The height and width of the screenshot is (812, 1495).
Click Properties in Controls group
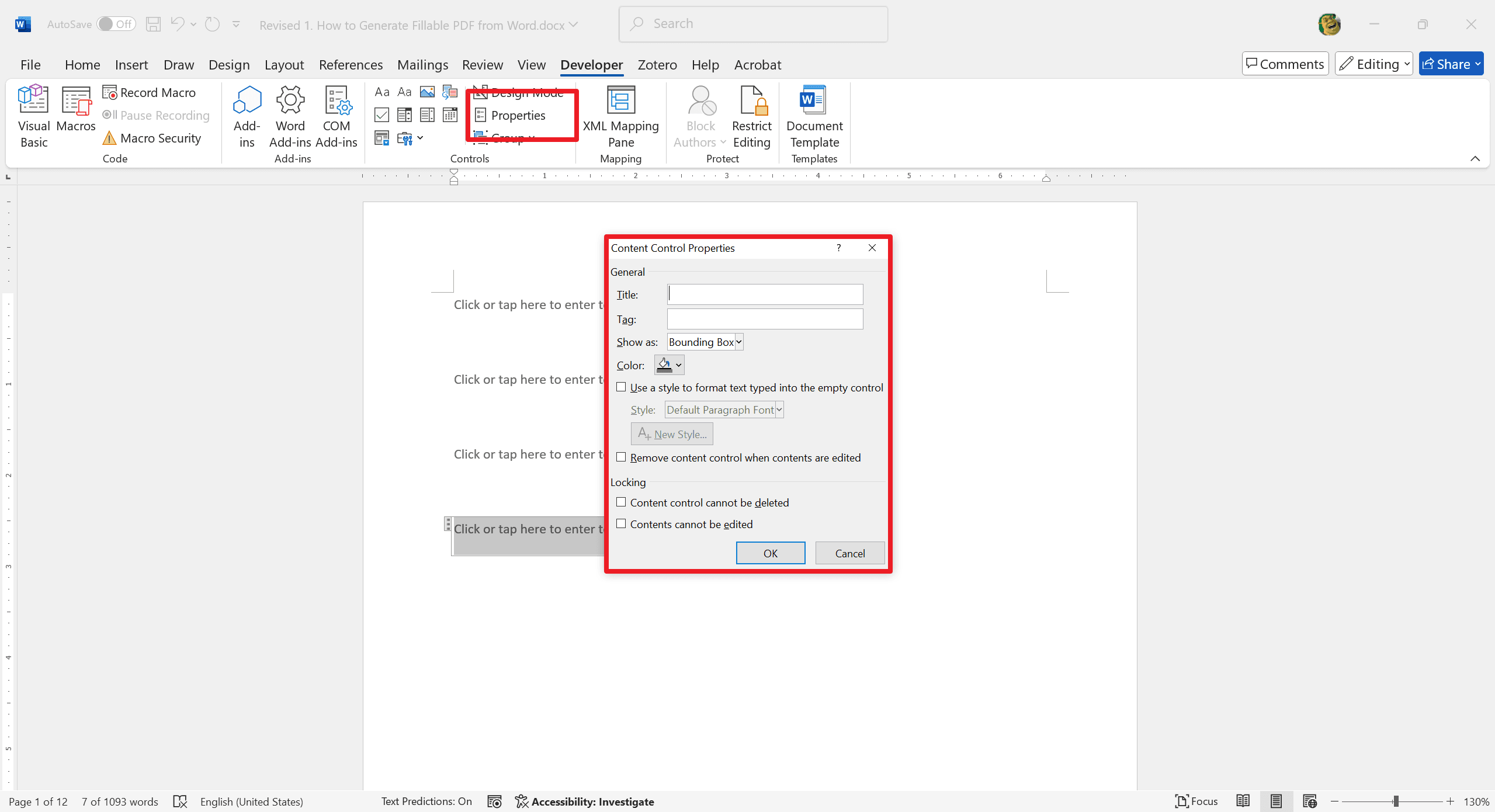(x=511, y=115)
